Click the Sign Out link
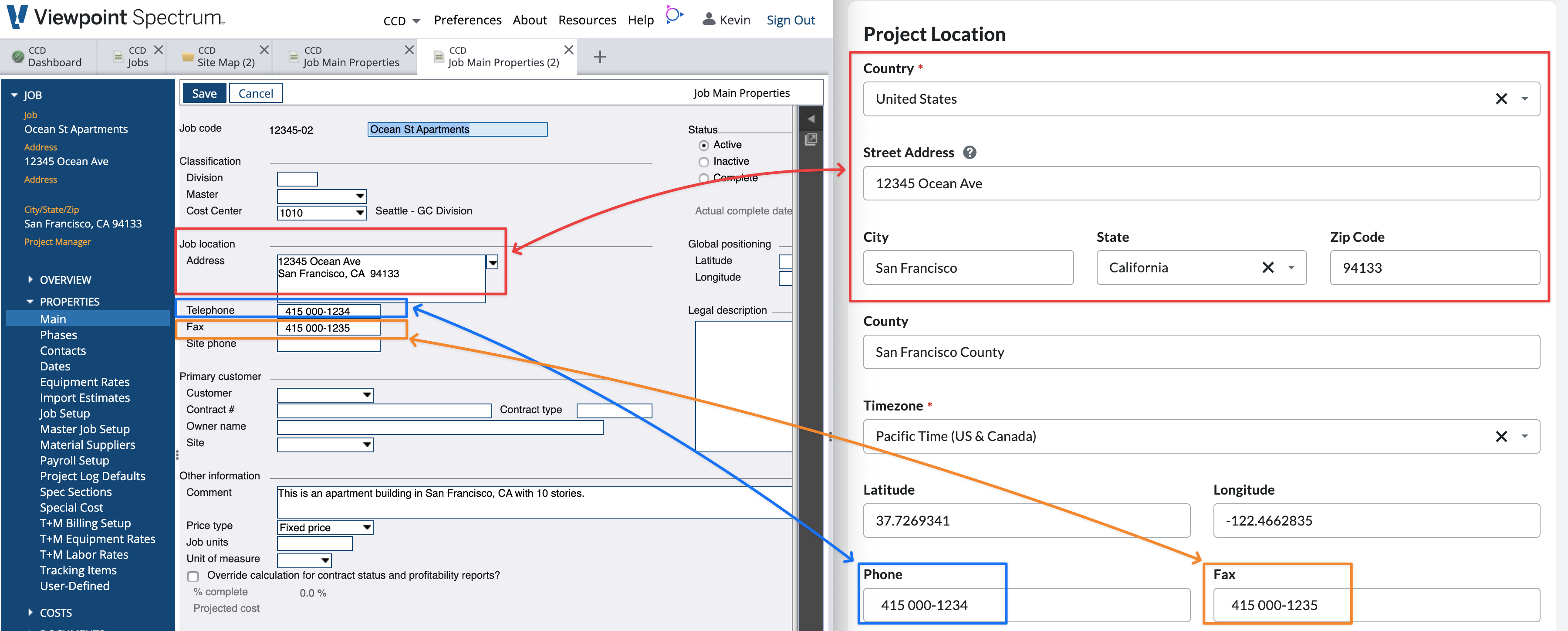 (790, 20)
